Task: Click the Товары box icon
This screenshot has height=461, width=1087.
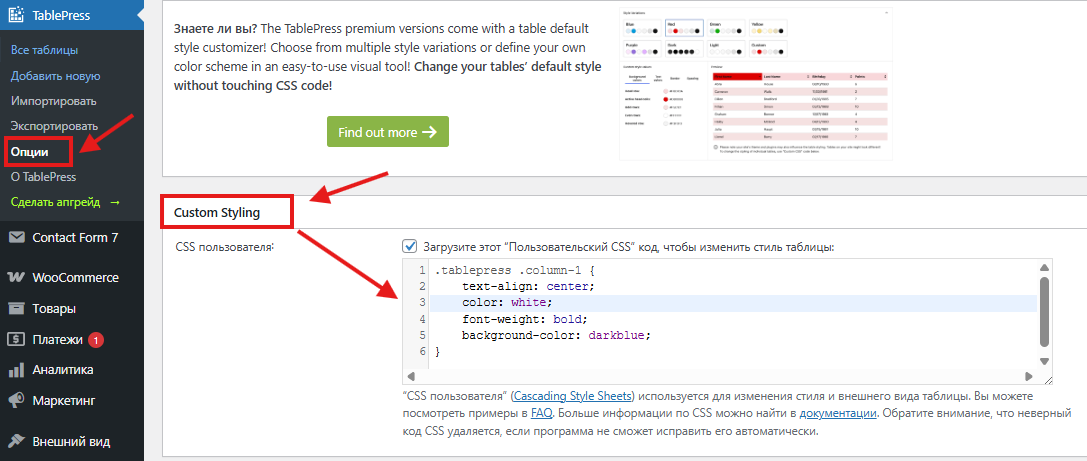Action: coord(17,308)
